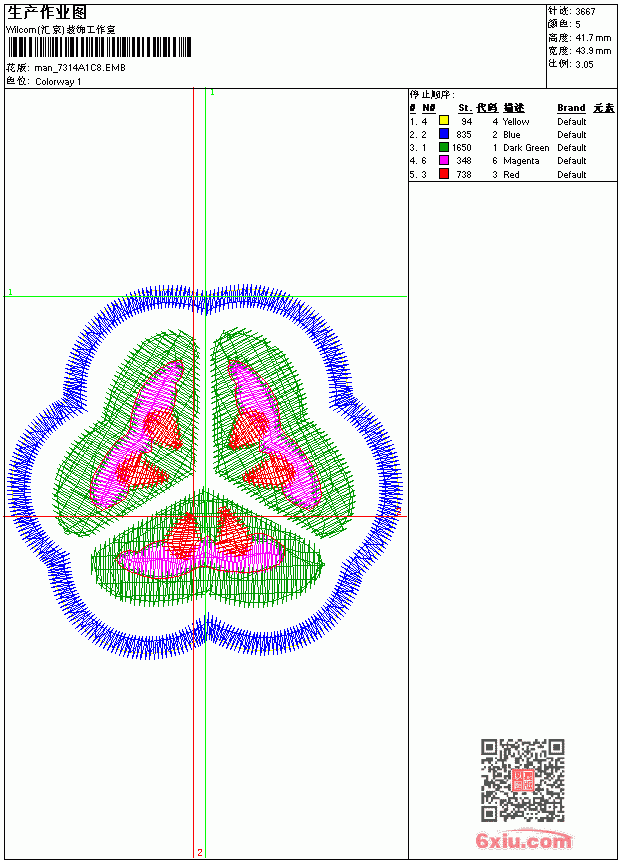The image size is (620, 860).
Task: Click the QR code image
Action: [x=523, y=780]
